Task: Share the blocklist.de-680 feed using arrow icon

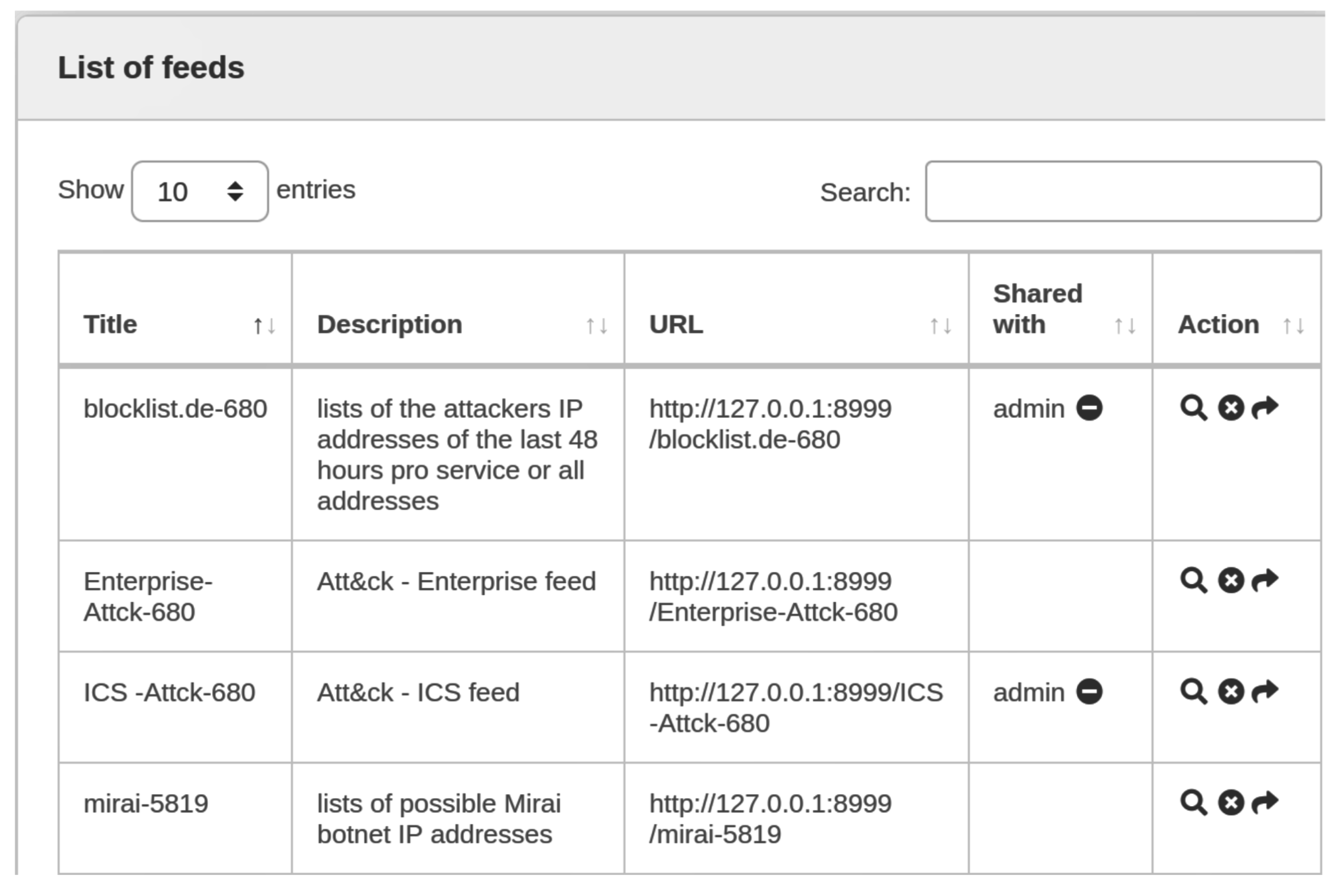Action: pos(1264,408)
